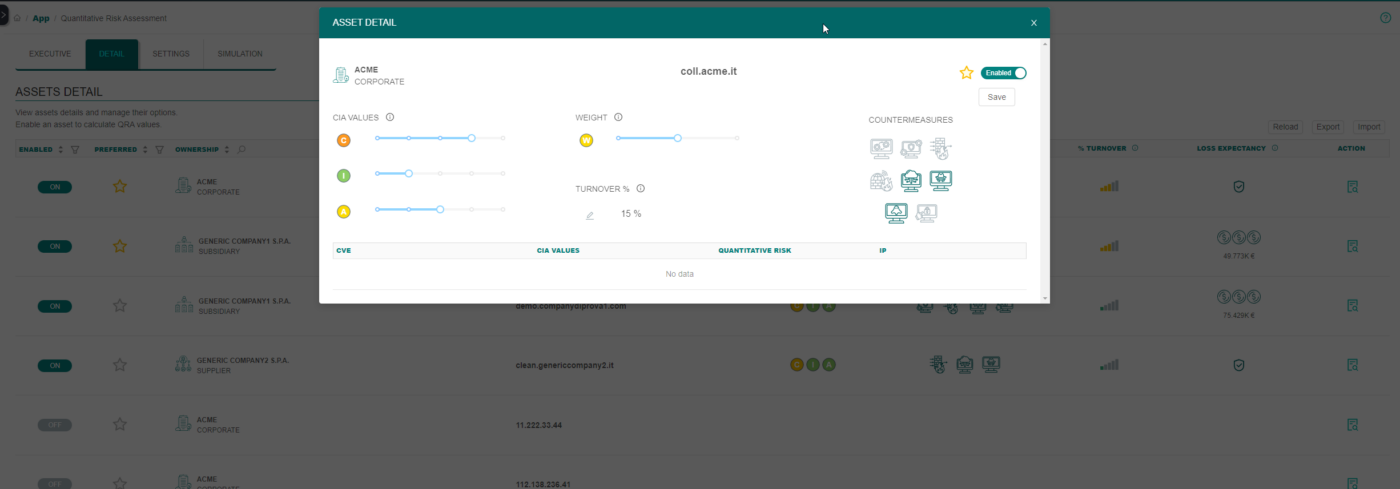Open action detail icon for first ACME row

click(x=1352, y=186)
